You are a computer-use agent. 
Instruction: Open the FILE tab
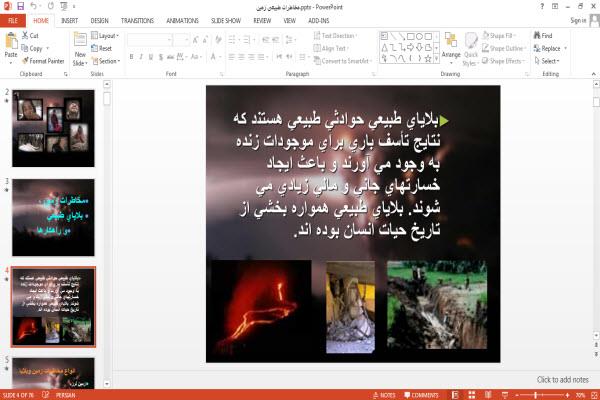tap(13, 21)
